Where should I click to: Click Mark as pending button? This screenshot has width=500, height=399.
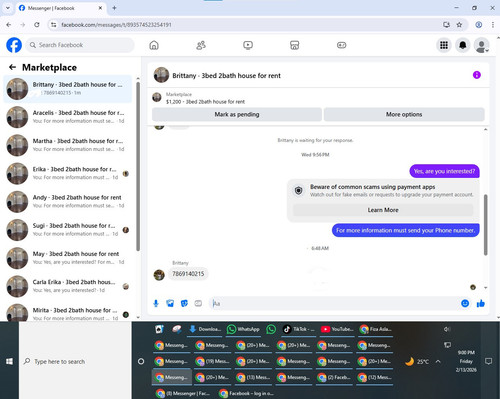[x=237, y=114]
